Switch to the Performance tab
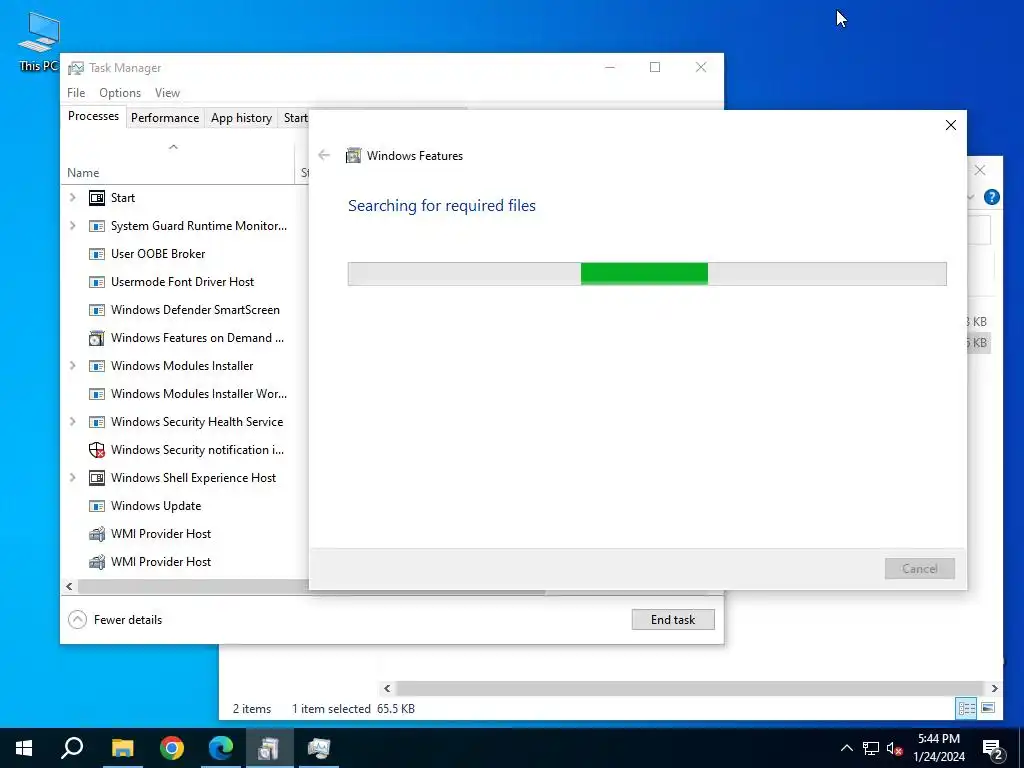Screen dimensions: 1024x768 pos(165,118)
